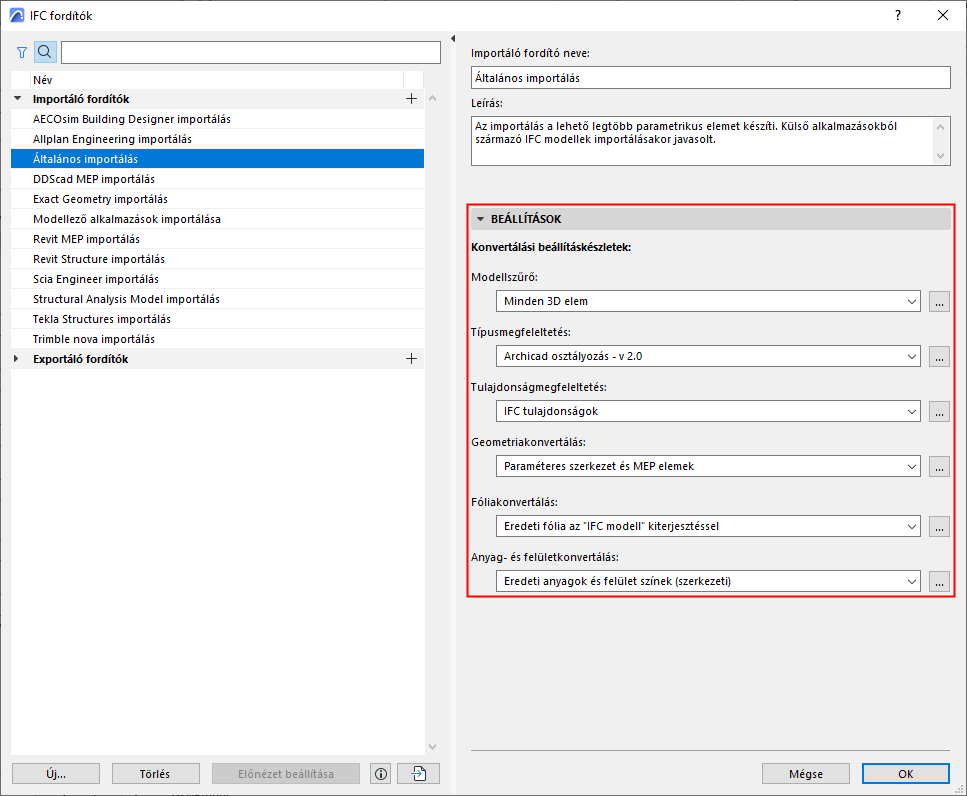This screenshot has height=796, width=967.
Task: Select Tekla Structures importálás
Action: coord(217,319)
